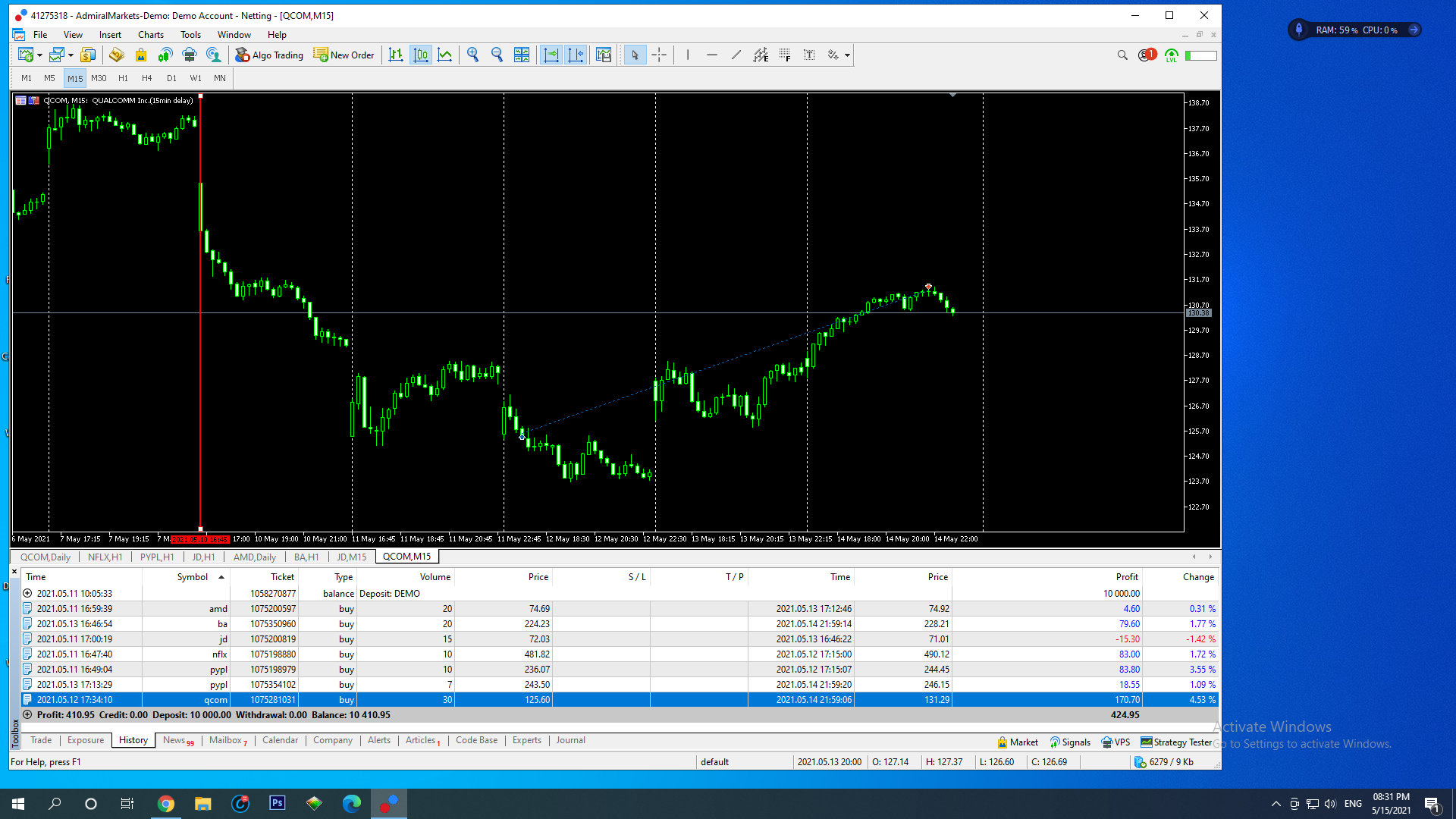Expand the profiles dropdown arrow
This screenshot has height=819, width=1456.
tap(71, 55)
